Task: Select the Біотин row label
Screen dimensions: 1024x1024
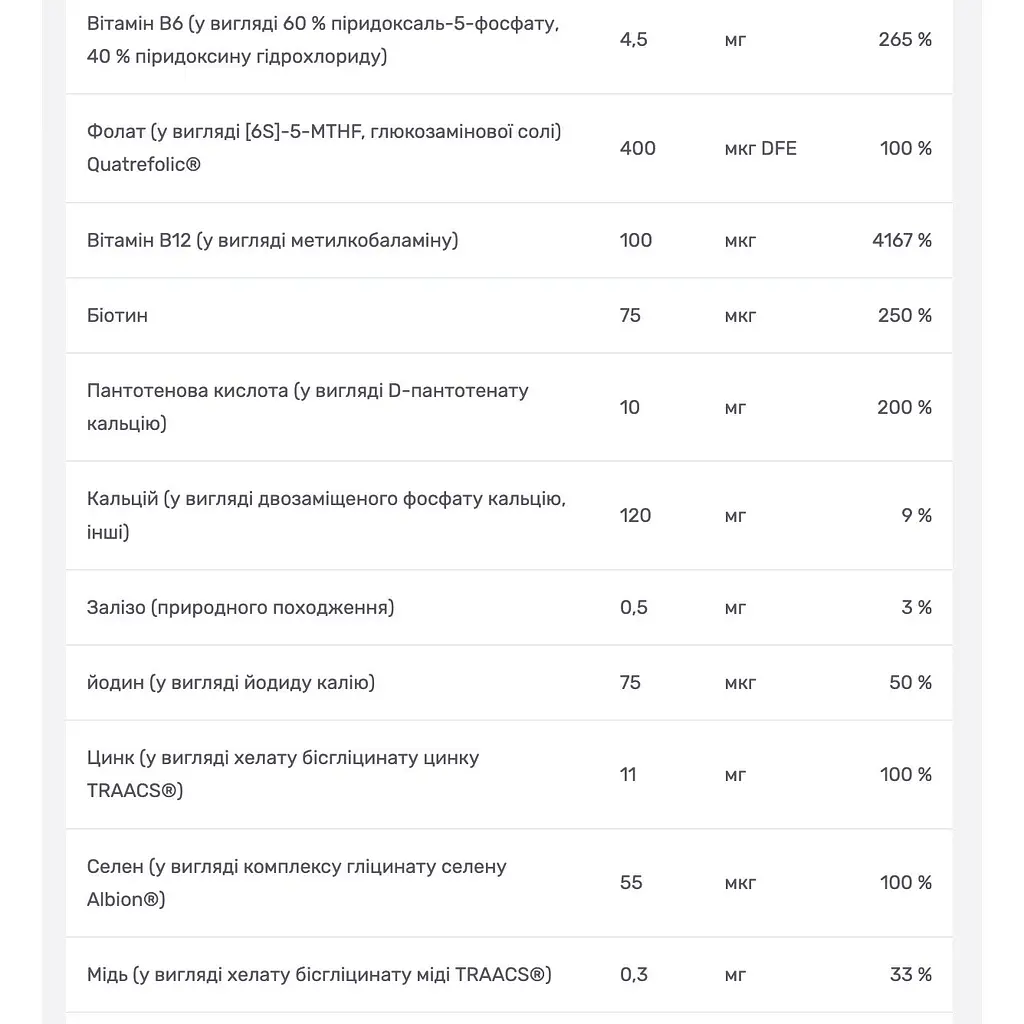Action: (x=118, y=315)
